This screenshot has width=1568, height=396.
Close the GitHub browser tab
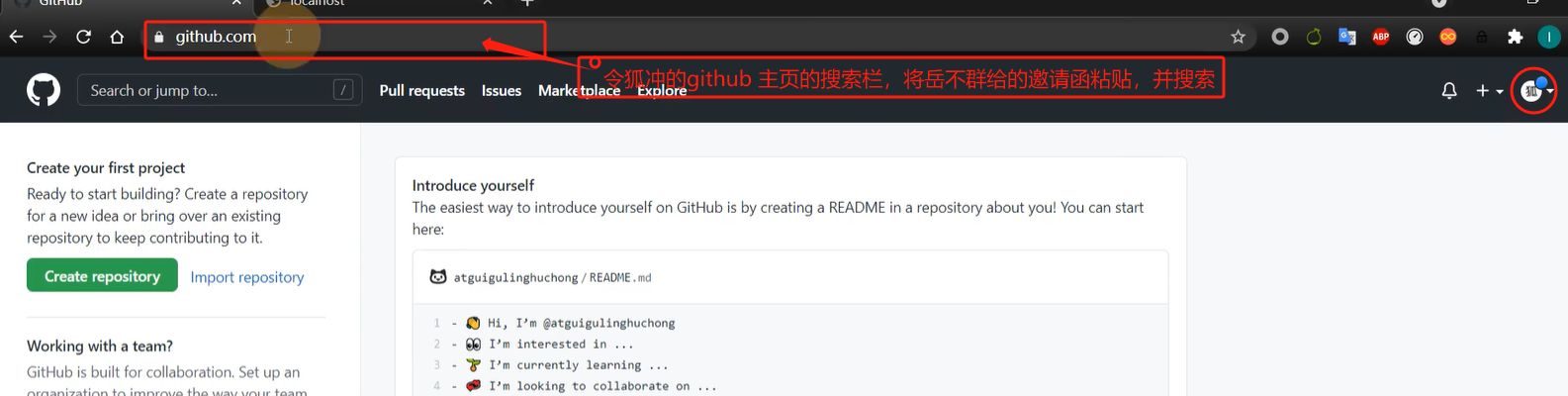236,3
